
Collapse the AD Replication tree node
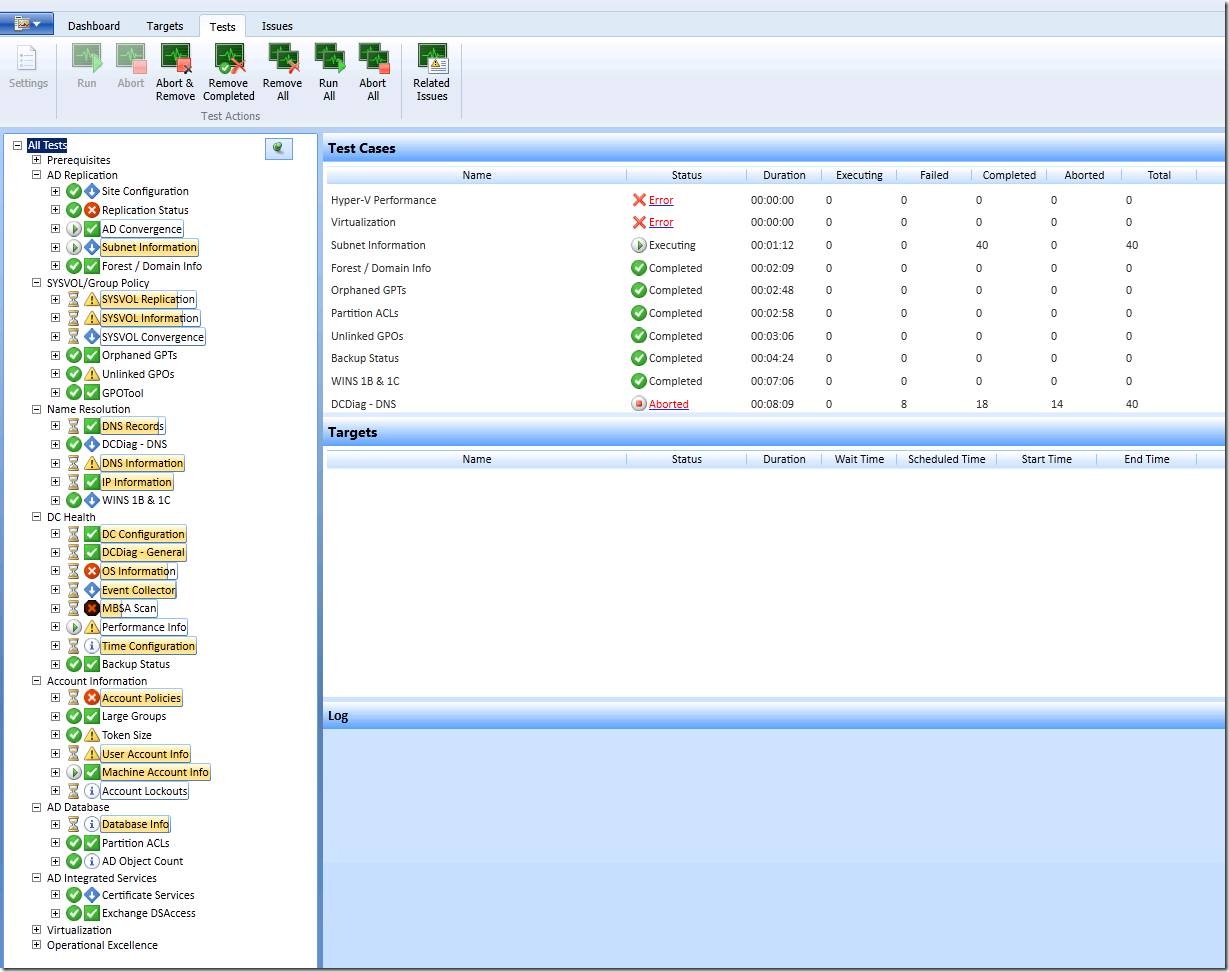[x=37, y=175]
